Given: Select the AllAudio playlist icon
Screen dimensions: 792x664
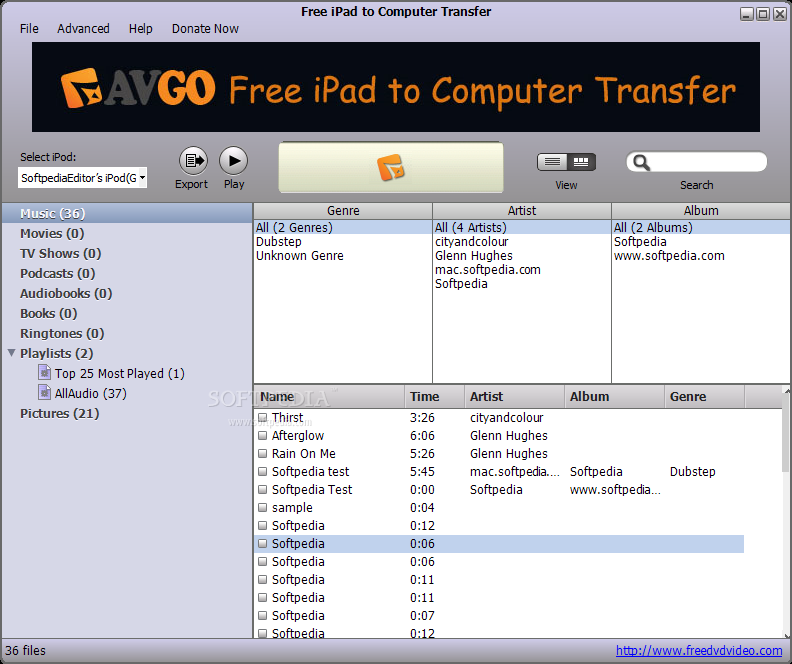Looking at the screenshot, I should (x=44, y=393).
